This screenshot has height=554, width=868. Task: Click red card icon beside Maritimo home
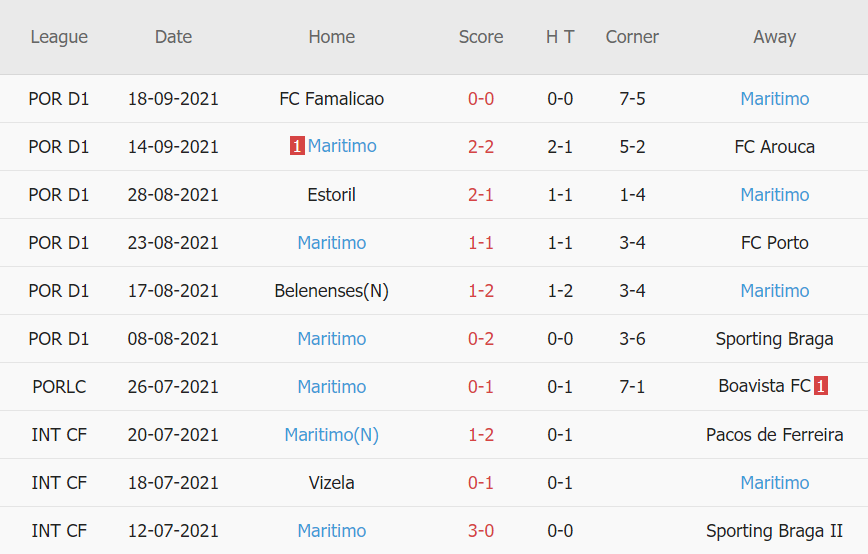[297, 147]
